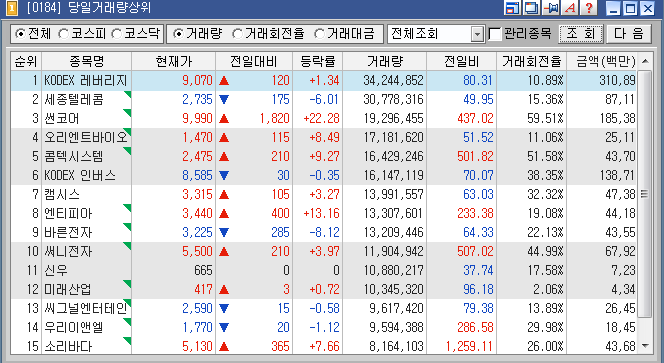Click the red up arrow for 캠시스
Screen dimensions: 664x363
(x=224, y=194)
